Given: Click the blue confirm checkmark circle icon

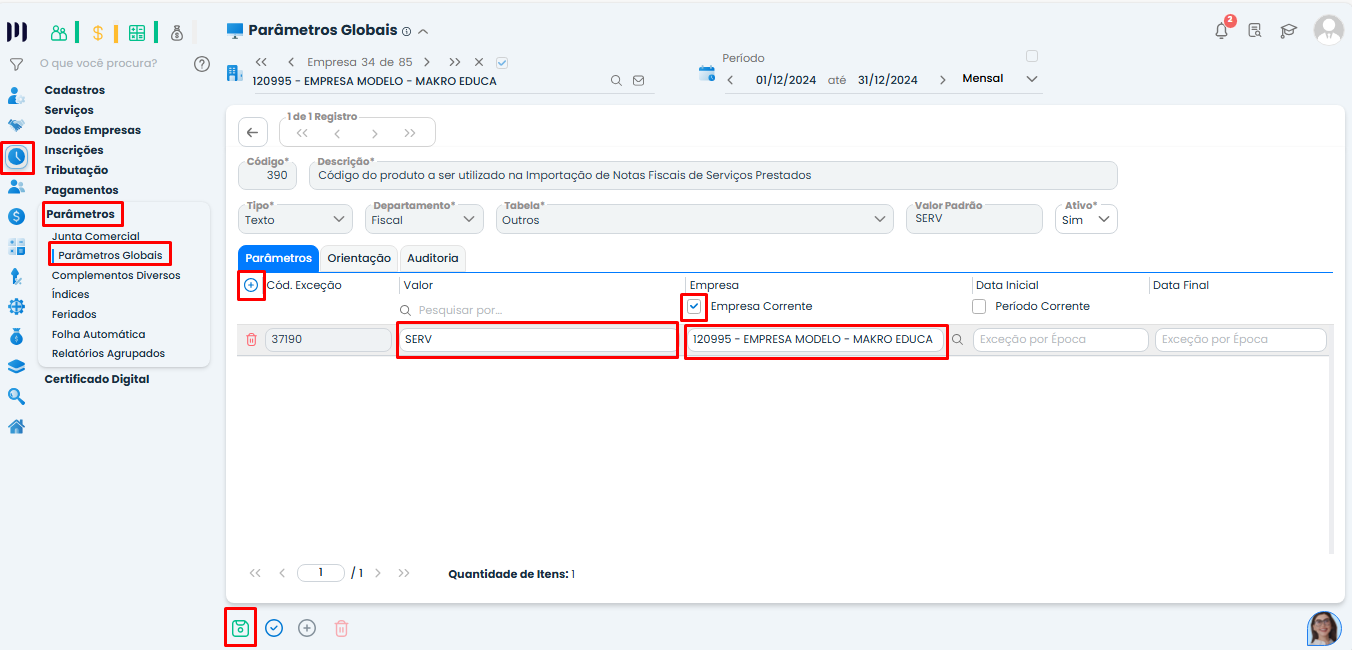Looking at the screenshot, I should [x=274, y=628].
